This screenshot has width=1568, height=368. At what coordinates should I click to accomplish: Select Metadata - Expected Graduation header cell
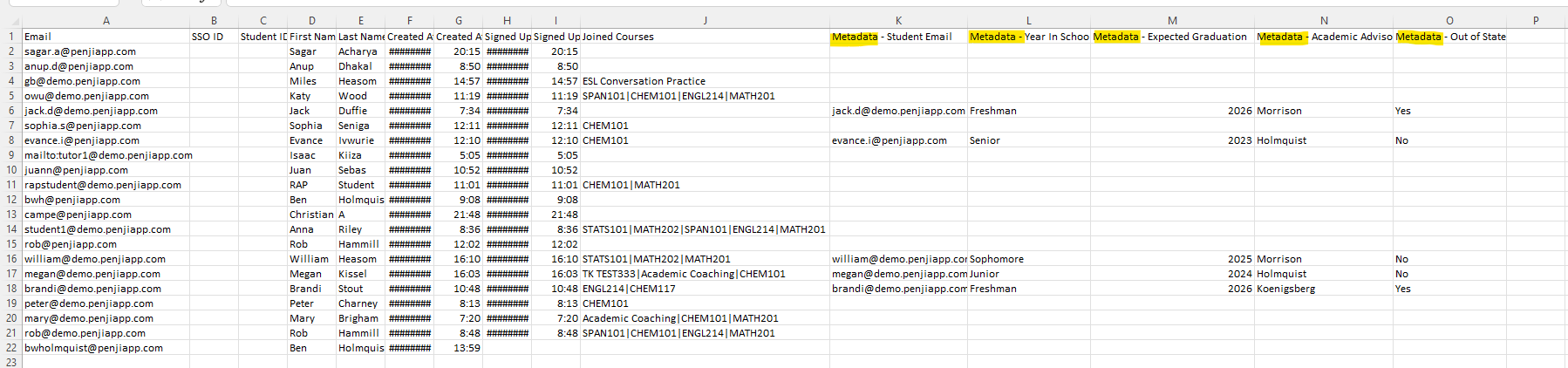[x=1172, y=37]
